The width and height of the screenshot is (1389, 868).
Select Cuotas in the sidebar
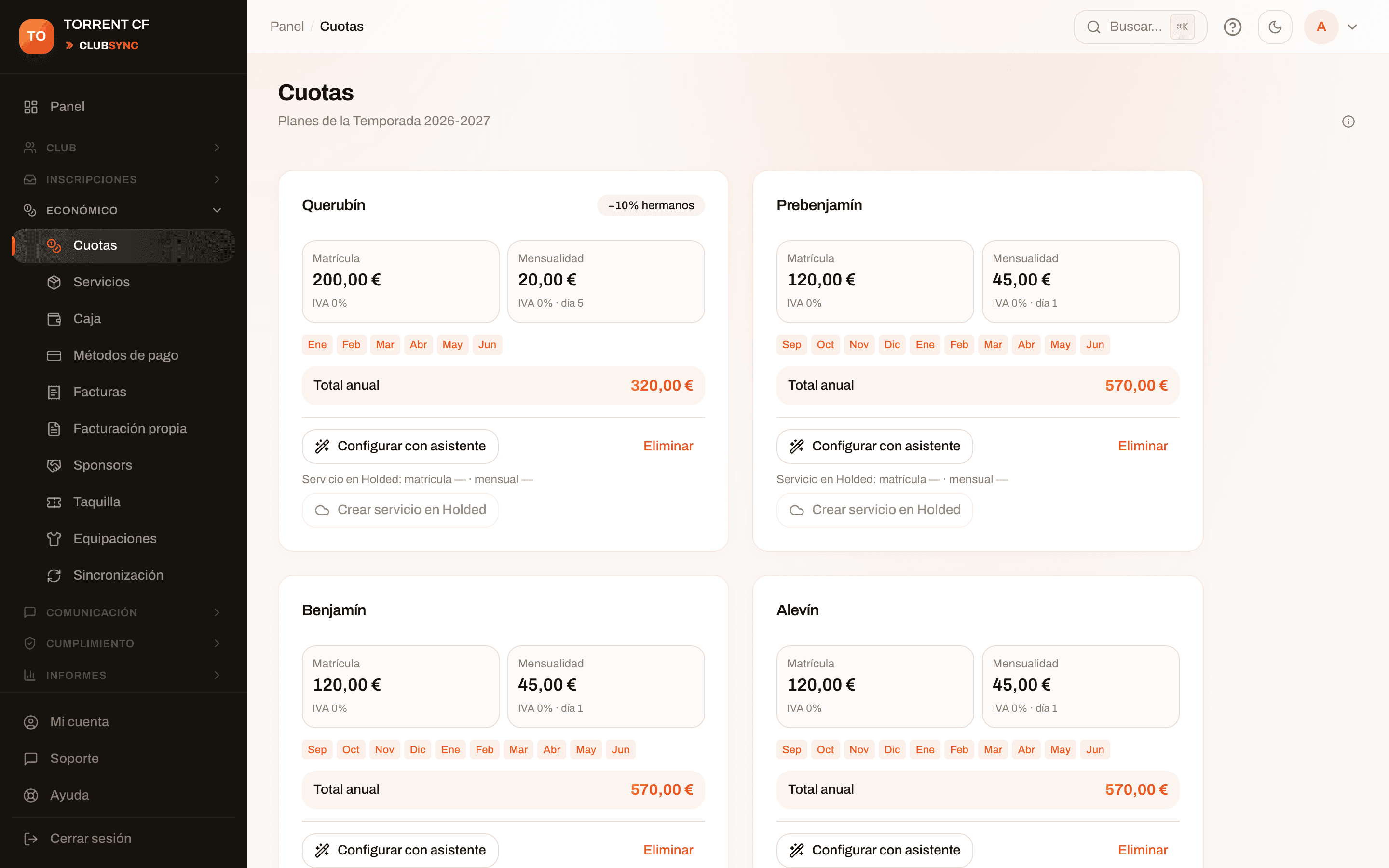[123, 246]
